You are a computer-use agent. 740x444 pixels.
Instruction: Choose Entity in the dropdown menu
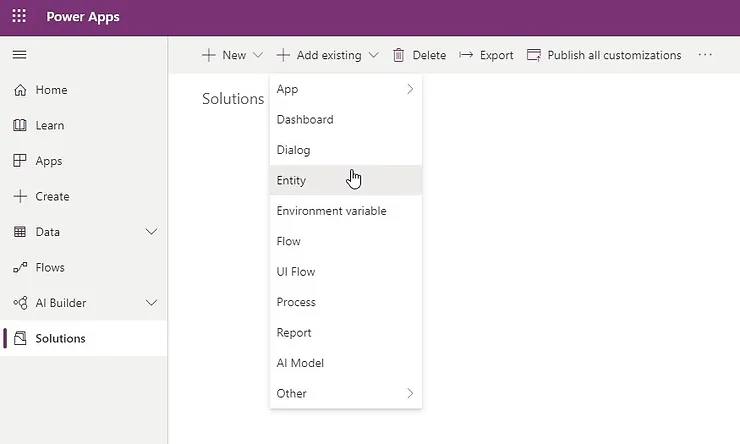coord(346,180)
